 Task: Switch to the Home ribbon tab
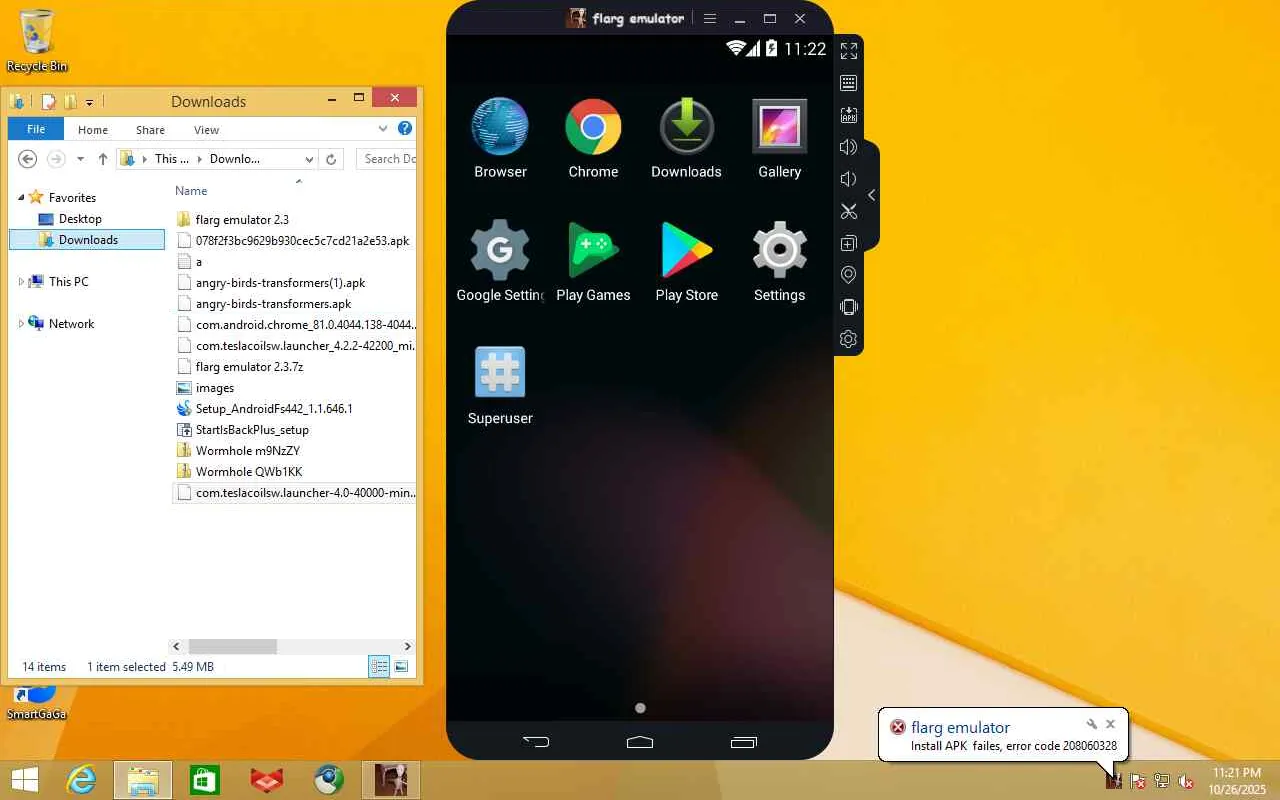pyautogui.click(x=93, y=130)
